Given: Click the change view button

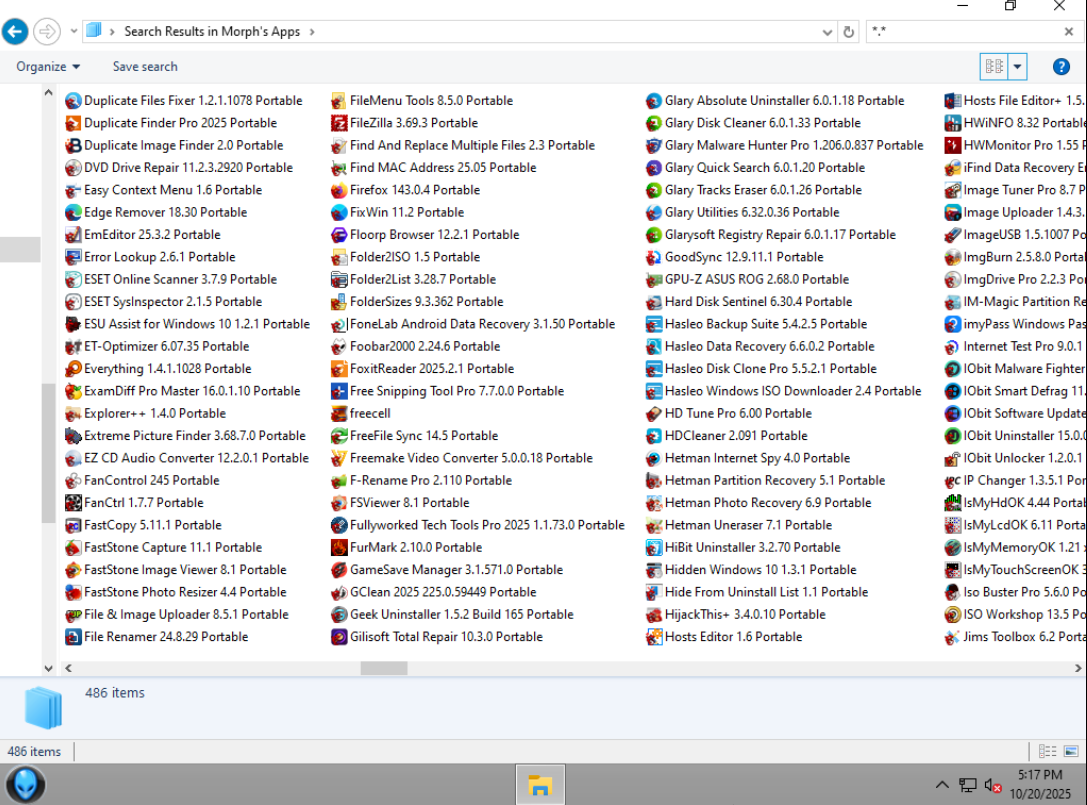Looking at the screenshot, I should pos(993,67).
